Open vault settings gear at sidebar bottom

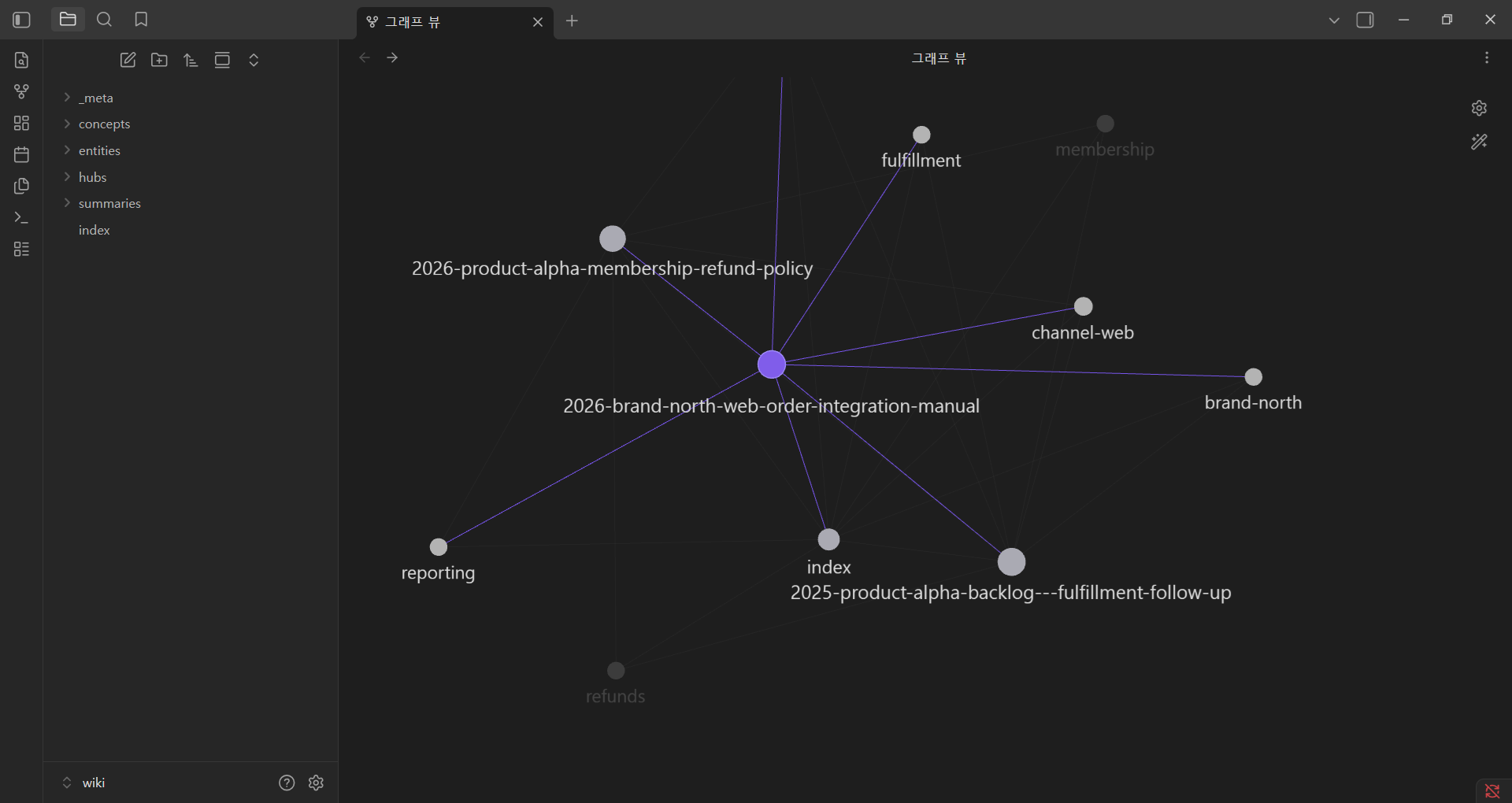[316, 783]
